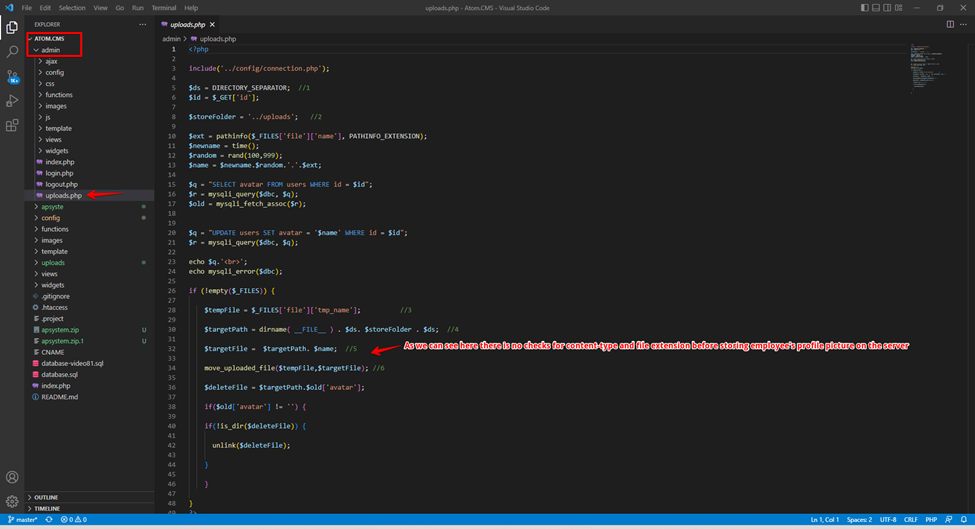Image resolution: width=975 pixels, height=529 pixels.
Task: Close the uploads.php editor tab
Action: 212,25
